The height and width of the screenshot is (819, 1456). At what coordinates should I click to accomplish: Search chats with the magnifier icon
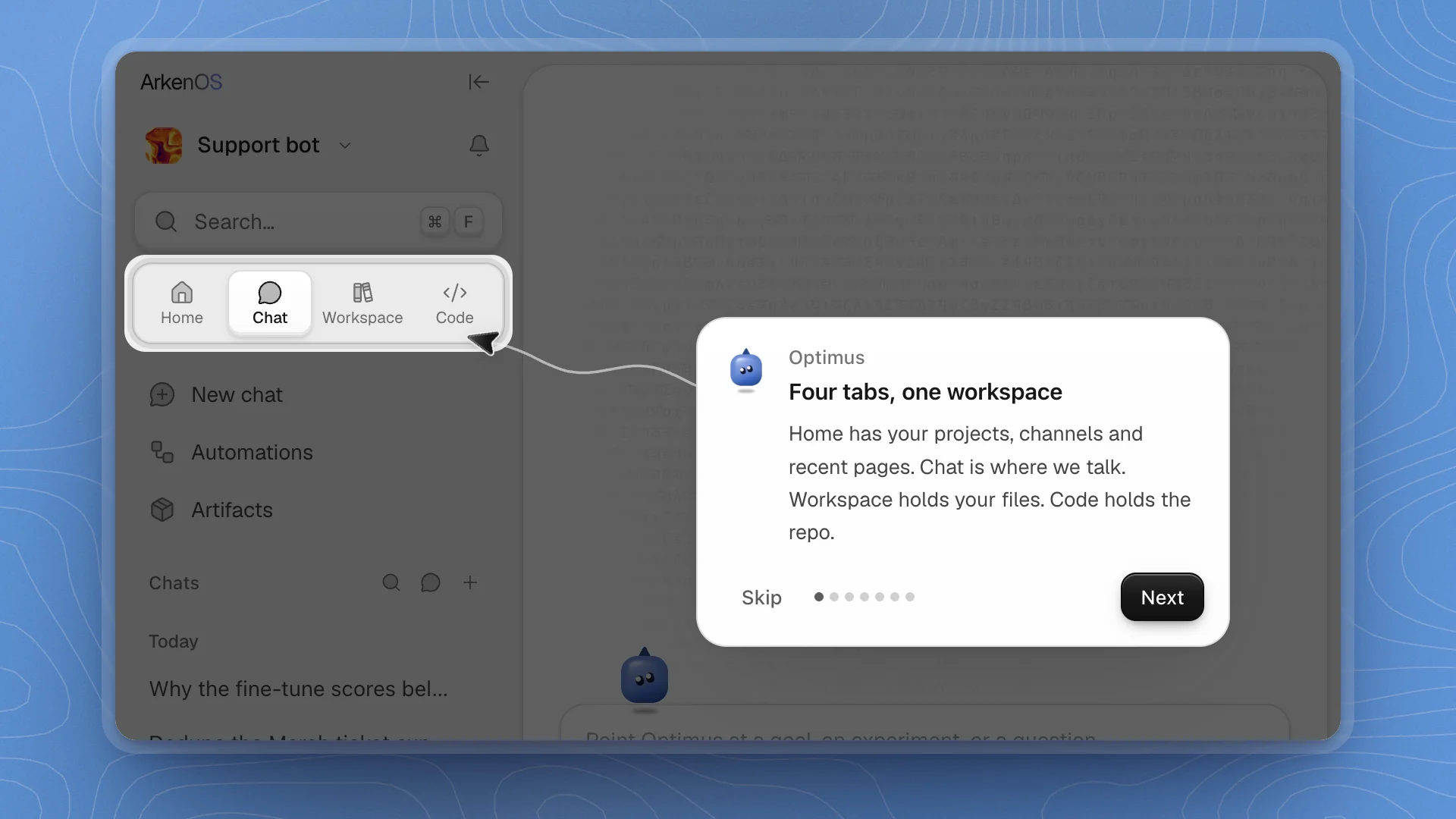391,582
